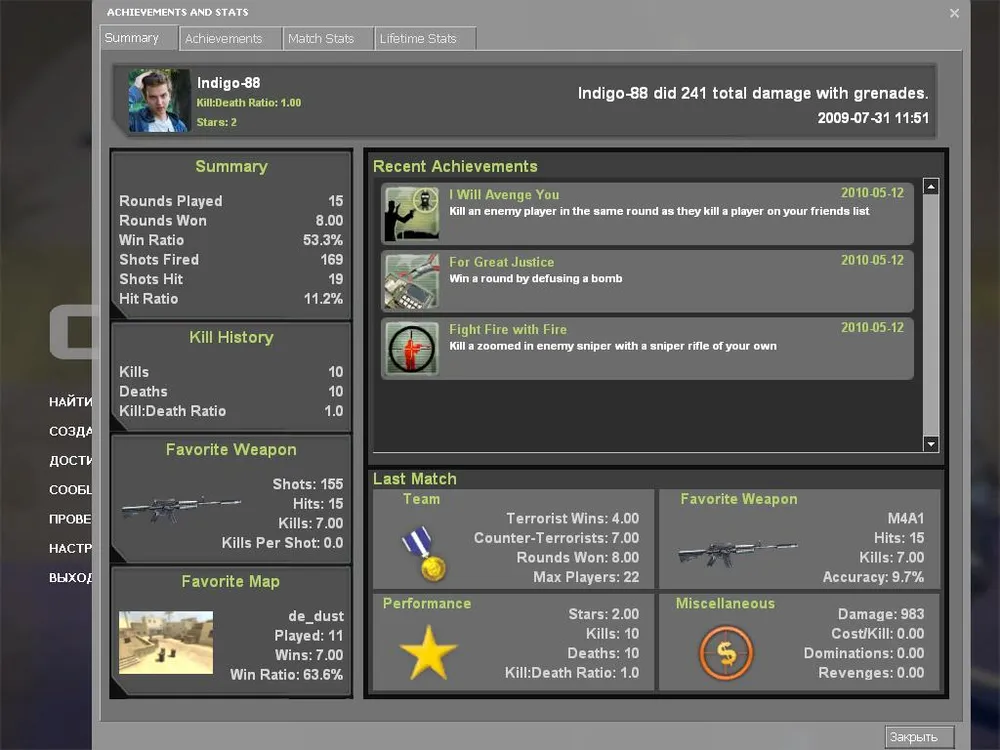Click the Miscellaneous dollar crosshair icon
Image resolution: width=1000 pixels, height=750 pixels.
726,652
